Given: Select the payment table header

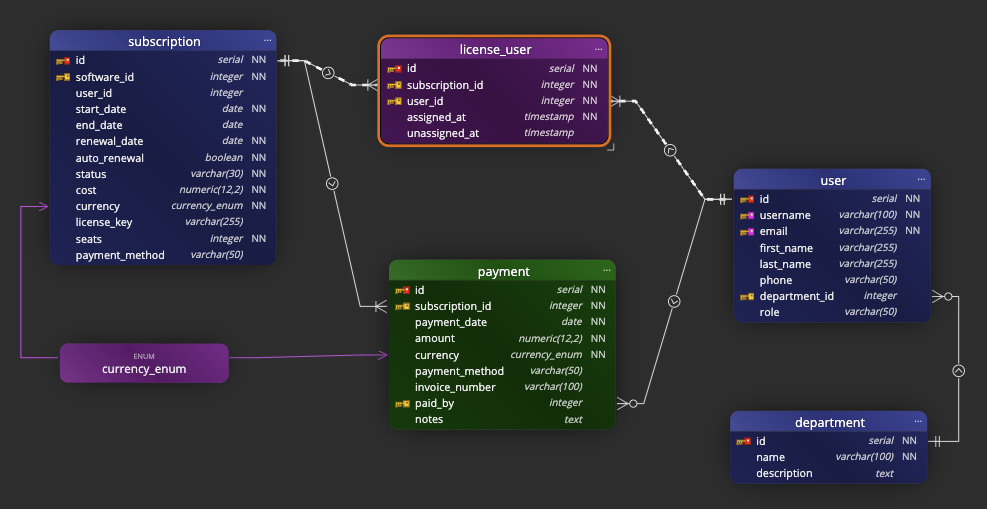Looking at the screenshot, I should 502,271.
